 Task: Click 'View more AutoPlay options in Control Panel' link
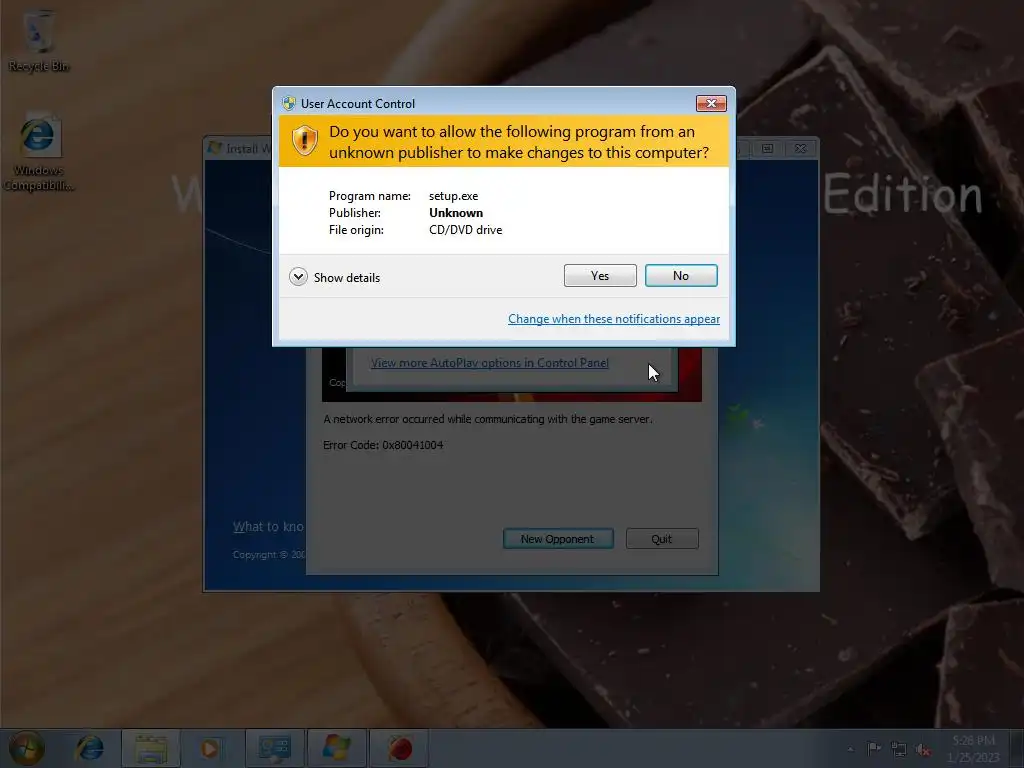coord(490,362)
